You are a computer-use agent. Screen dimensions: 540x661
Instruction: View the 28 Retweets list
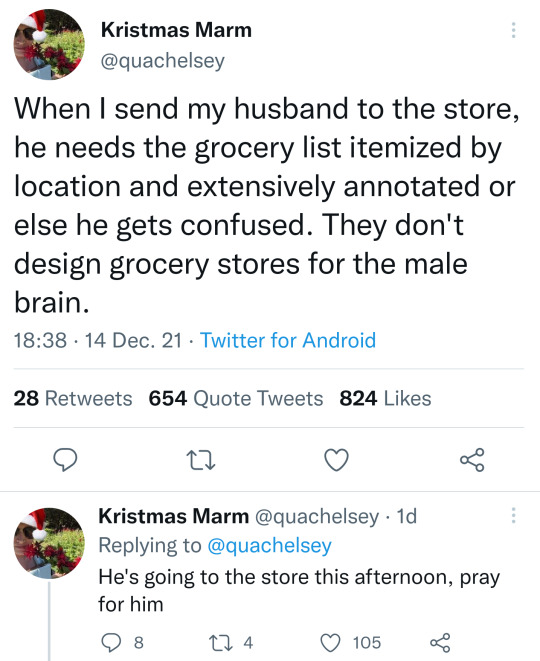point(73,398)
